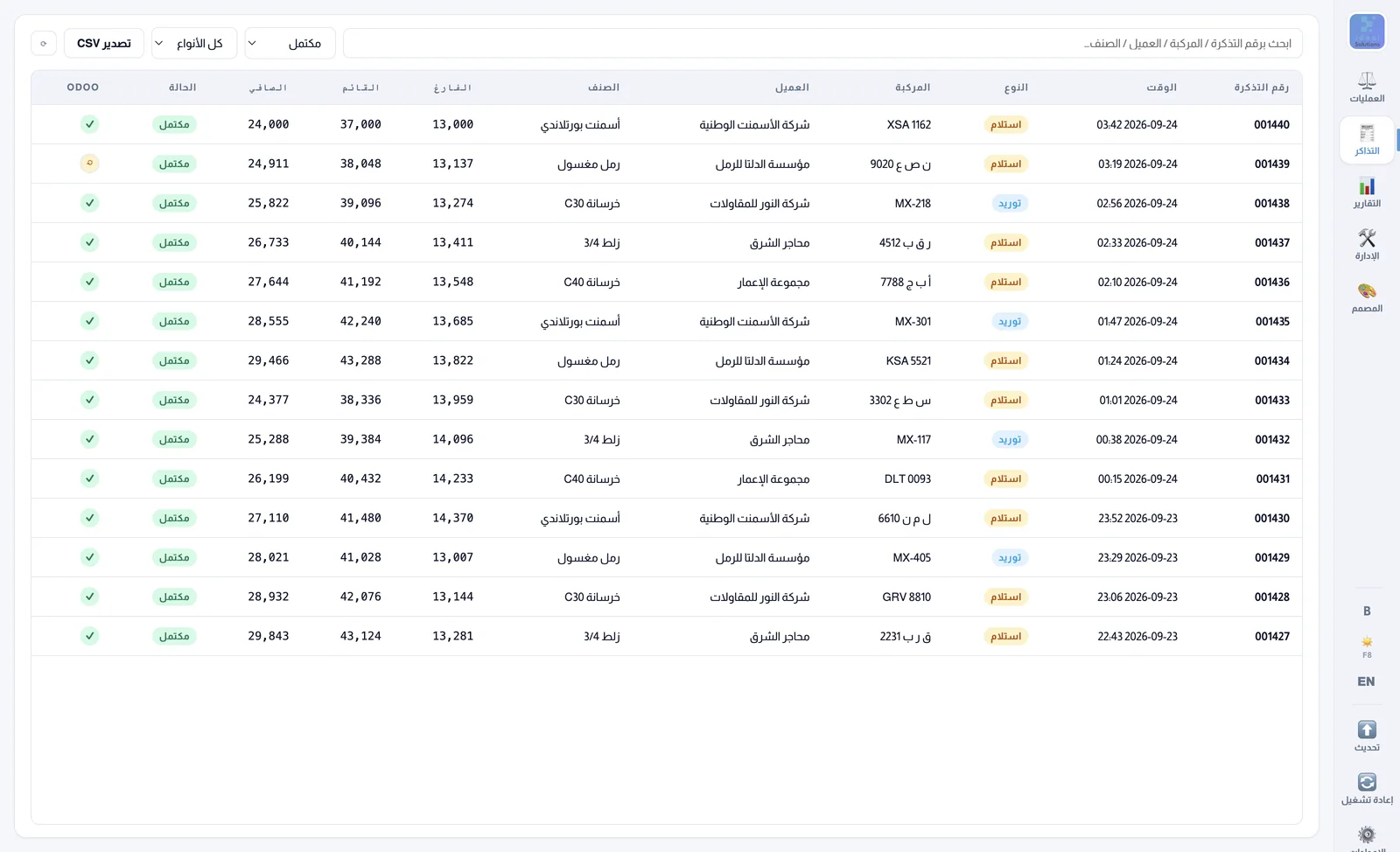The height and width of the screenshot is (852, 1400).
Task: Click the B button in the sidebar
Action: click(1367, 611)
